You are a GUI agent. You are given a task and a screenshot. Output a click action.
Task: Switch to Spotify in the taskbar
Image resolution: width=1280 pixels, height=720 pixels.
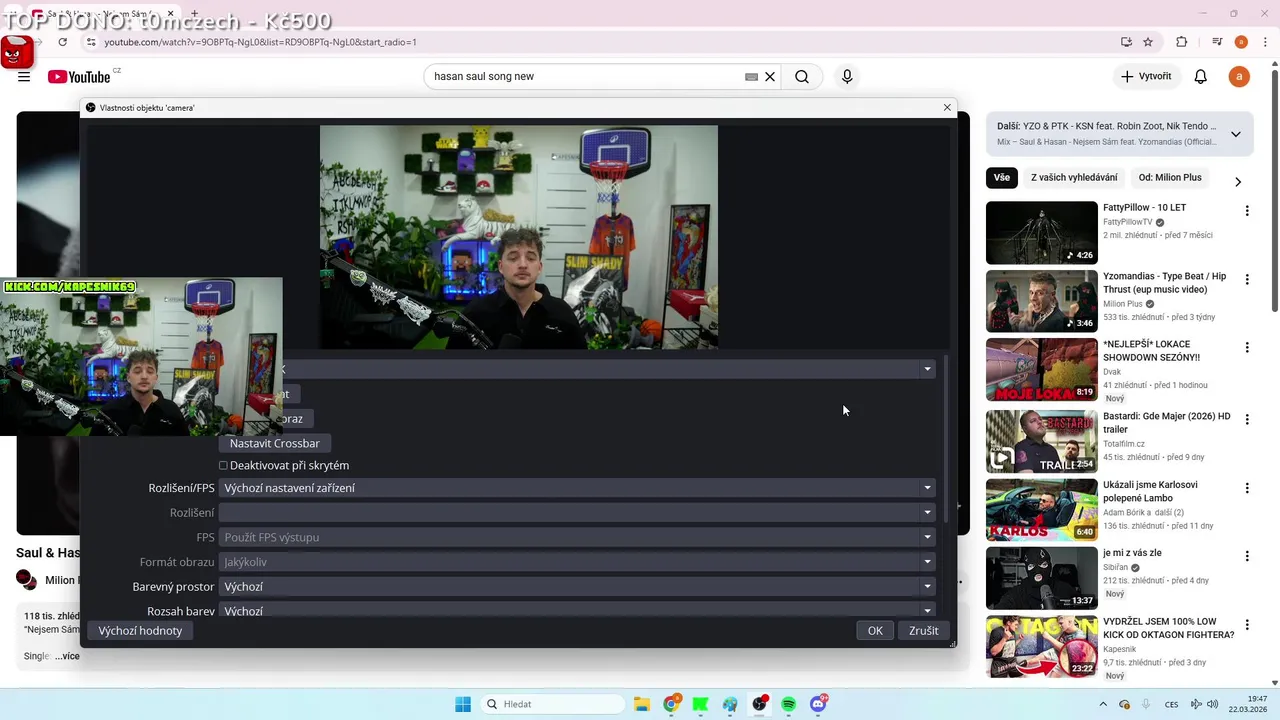[789, 704]
